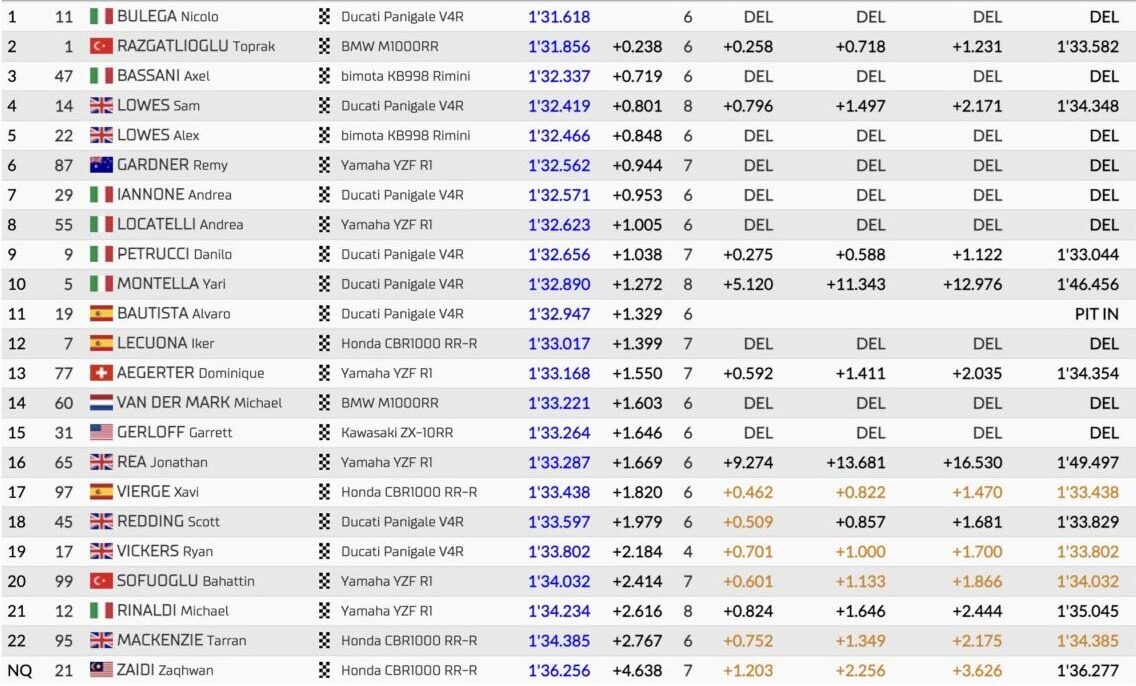Click Kawasaki ZX-10RR bike name
The image size is (1136, 686).
(x=397, y=432)
